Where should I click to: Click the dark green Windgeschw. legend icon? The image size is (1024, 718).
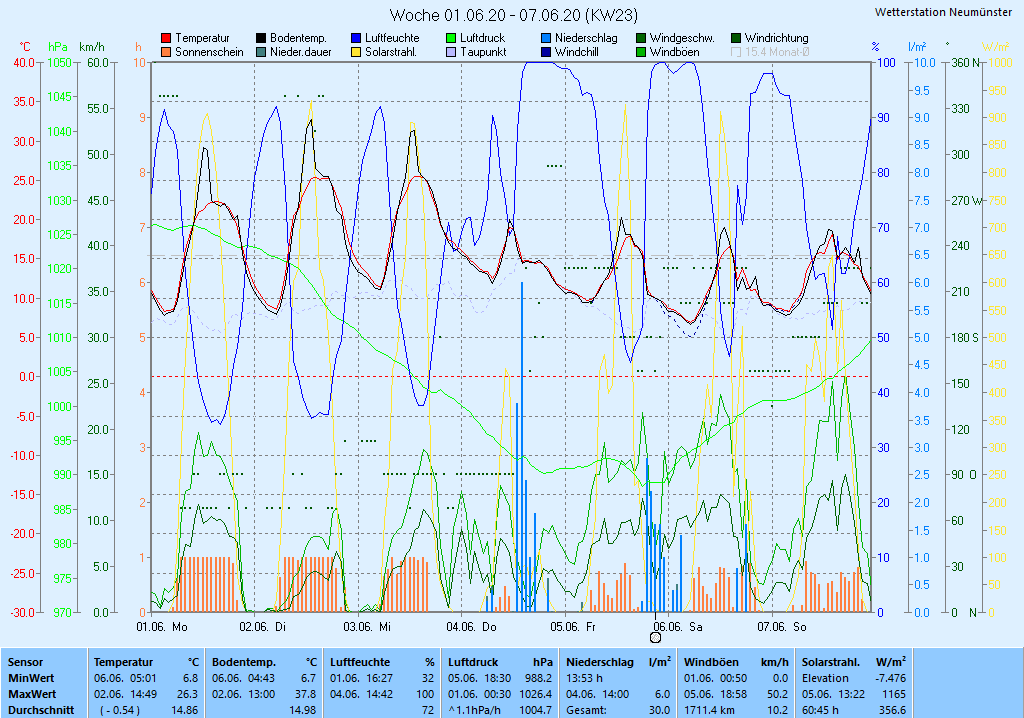pyautogui.click(x=642, y=38)
